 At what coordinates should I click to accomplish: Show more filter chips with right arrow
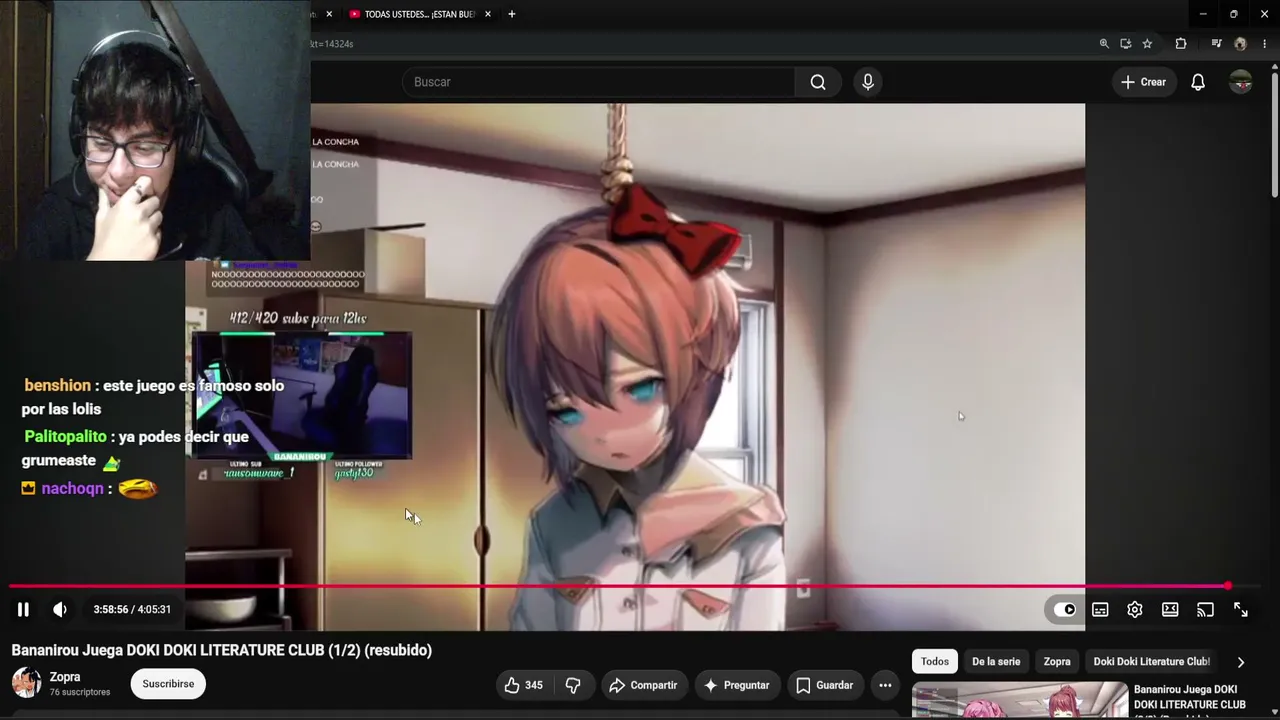1240,662
